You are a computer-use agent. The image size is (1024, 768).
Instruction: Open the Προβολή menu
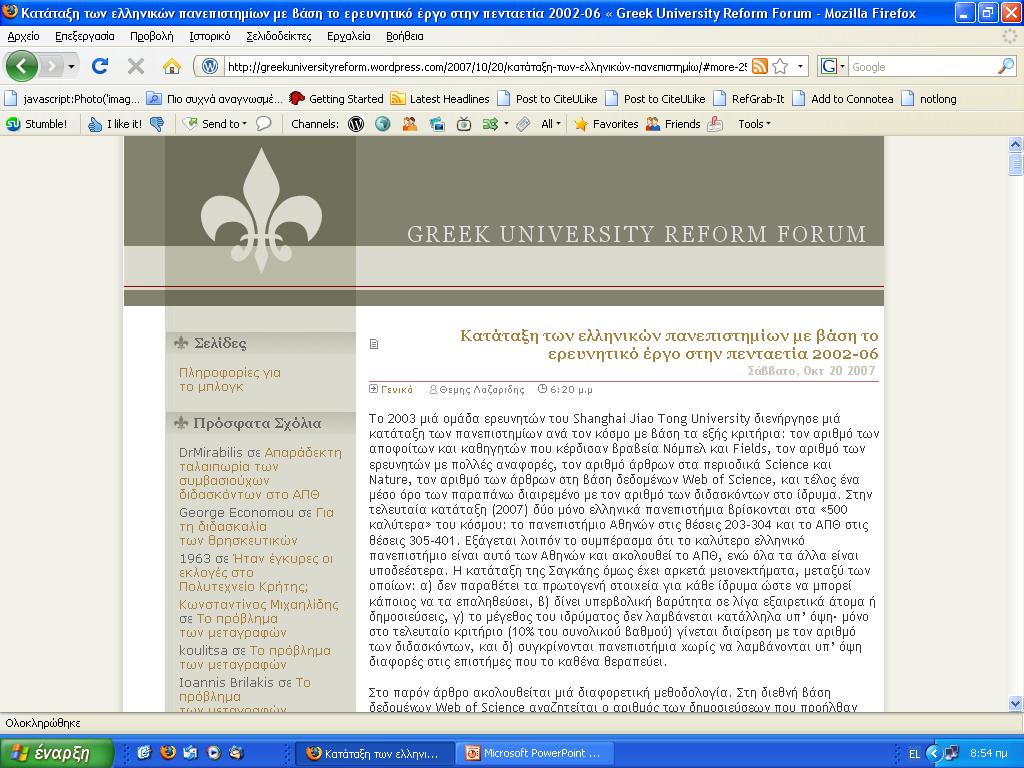tap(152, 37)
